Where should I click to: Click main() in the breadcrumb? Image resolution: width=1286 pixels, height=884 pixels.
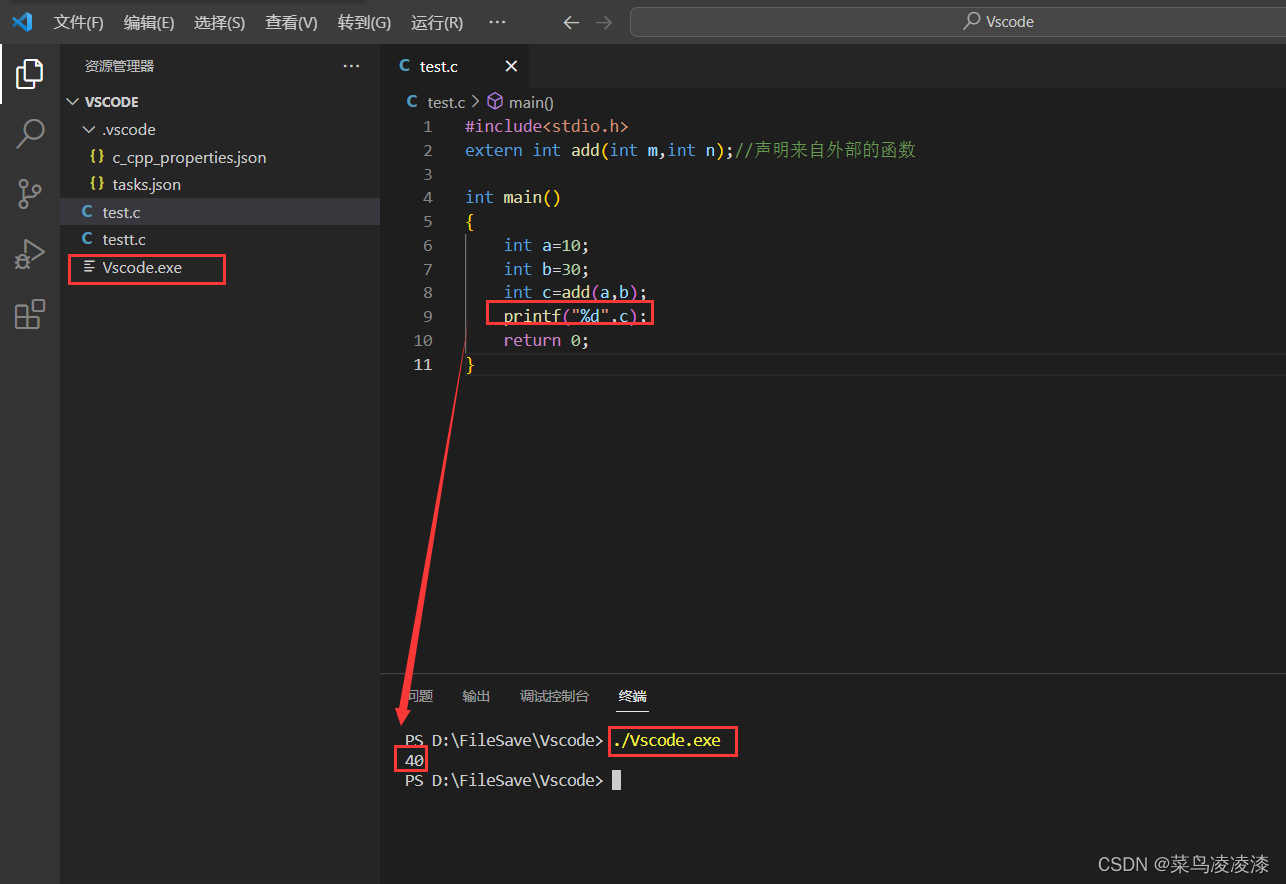pyautogui.click(x=531, y=102)
